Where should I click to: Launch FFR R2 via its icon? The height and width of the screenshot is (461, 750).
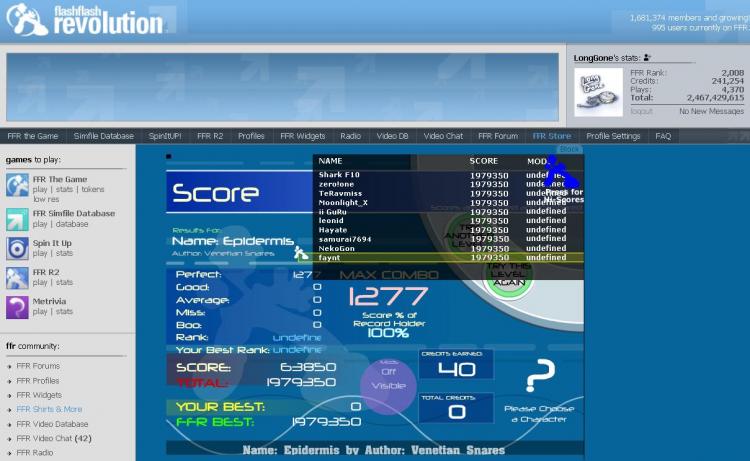coord(17,277)
